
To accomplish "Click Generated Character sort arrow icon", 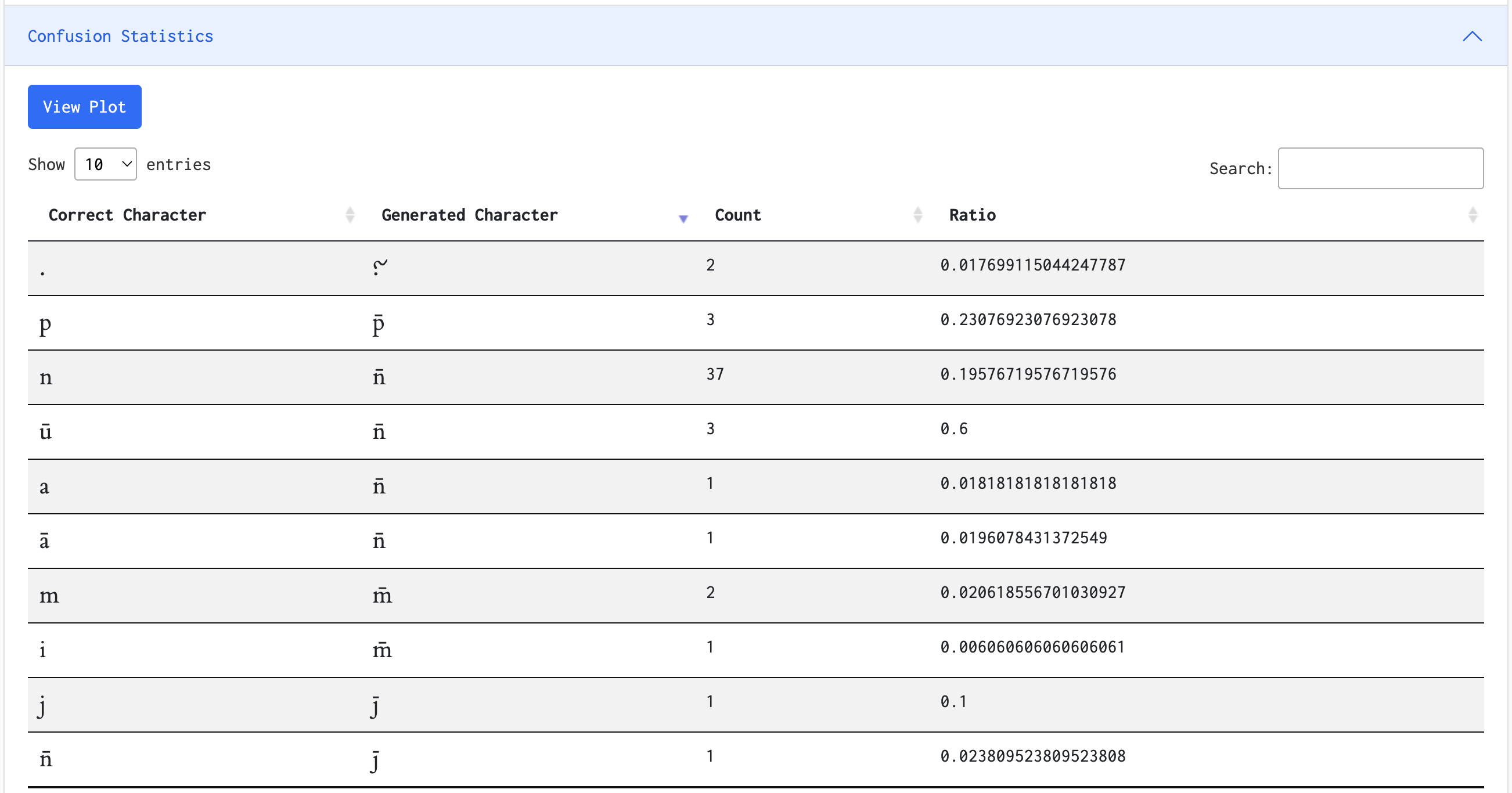I will 683,217.
